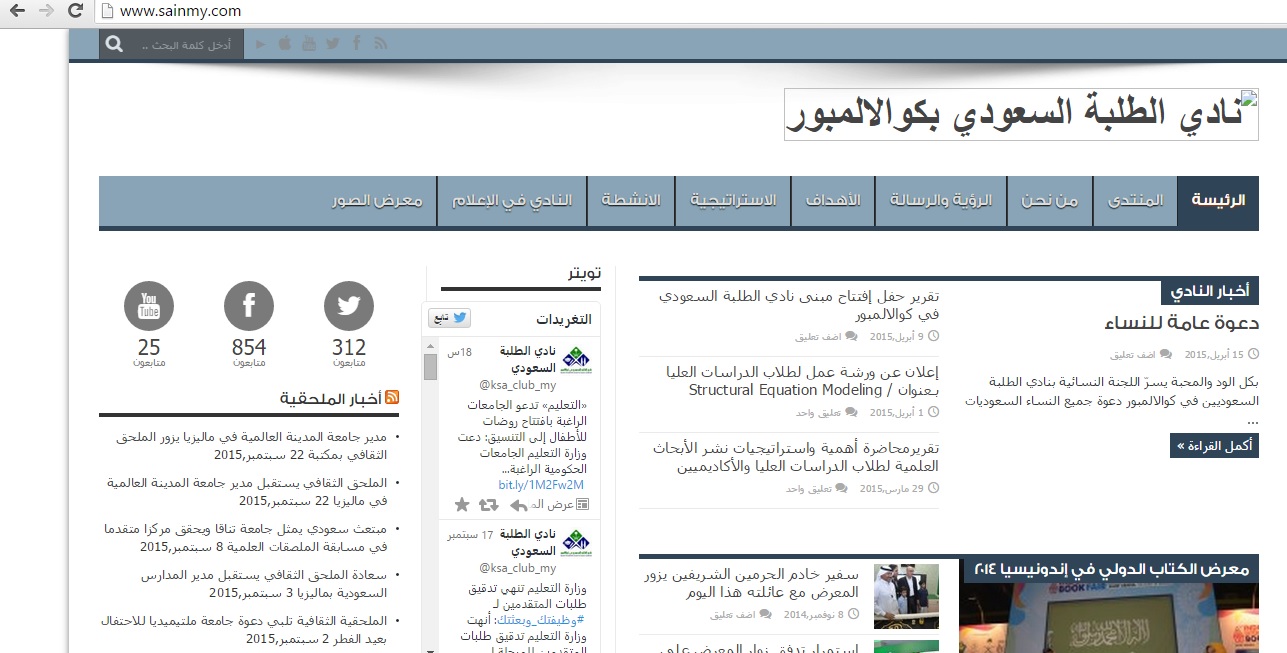Retweet the first tweet in the widget
Viewport: 1287px width, 653px height.
tap(488, 505)
